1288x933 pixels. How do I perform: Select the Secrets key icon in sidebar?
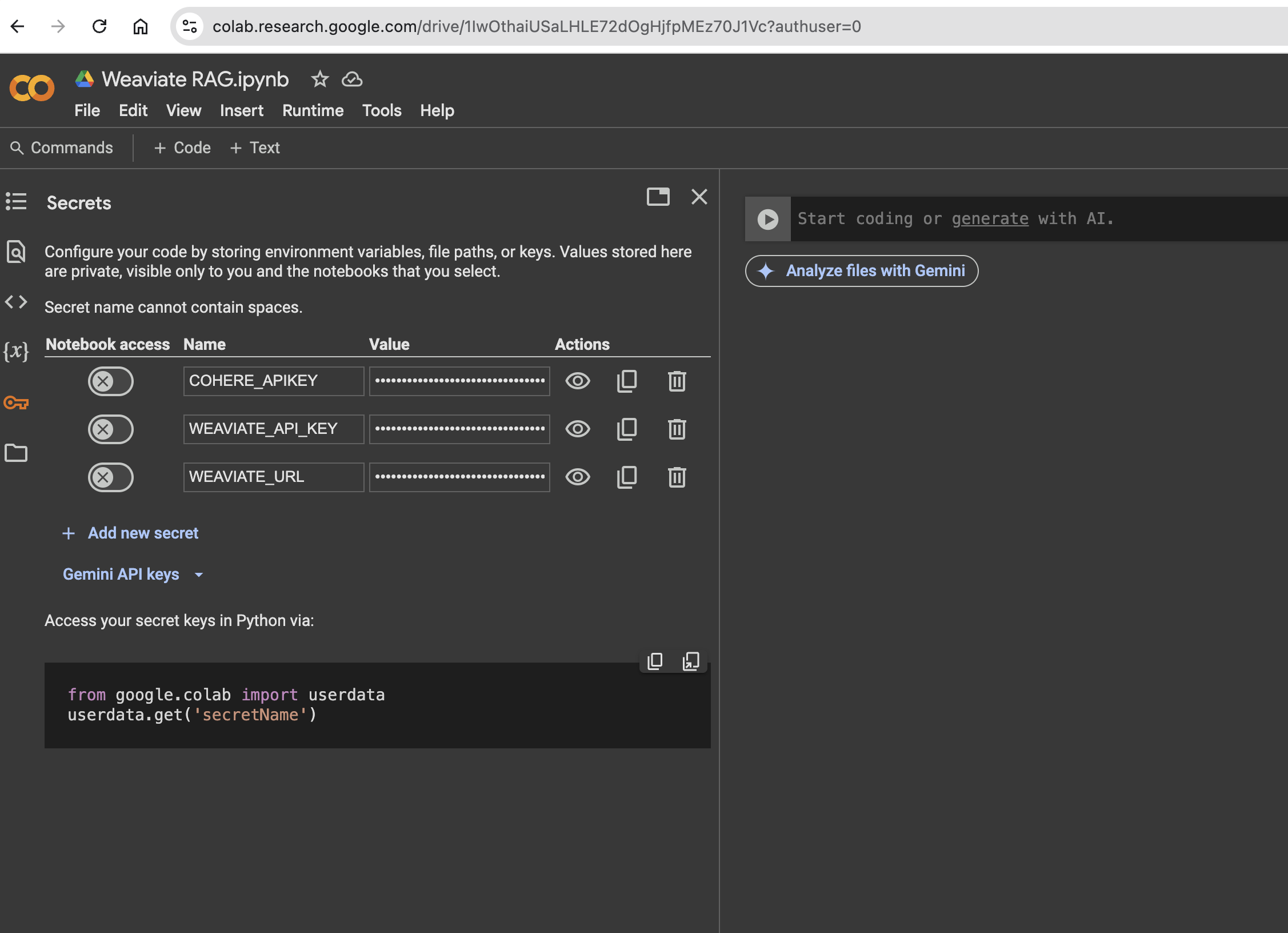(x=15, y=403)
